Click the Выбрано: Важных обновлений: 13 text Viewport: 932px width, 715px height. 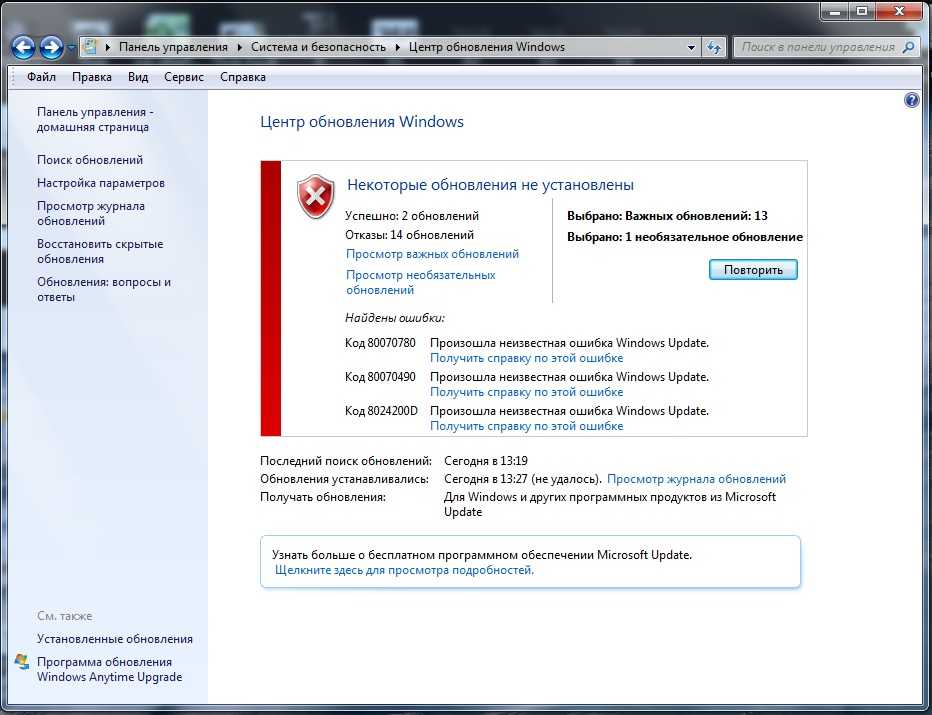coord(667,216)
